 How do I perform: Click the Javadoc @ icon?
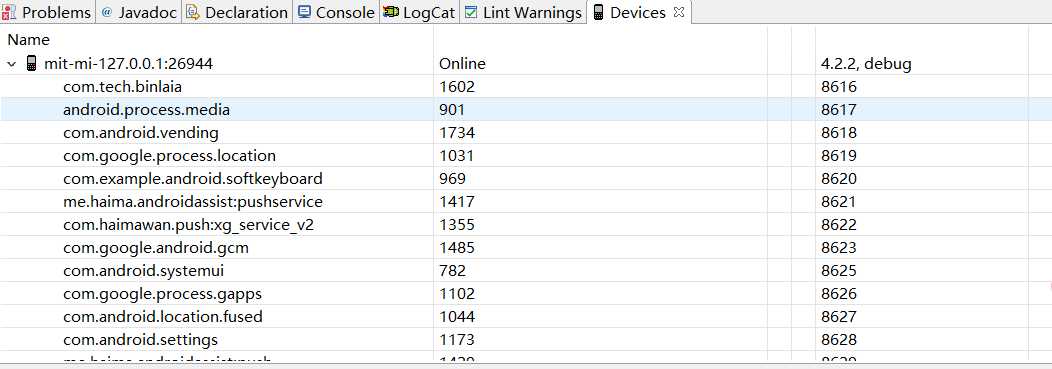tap(107, 12)
